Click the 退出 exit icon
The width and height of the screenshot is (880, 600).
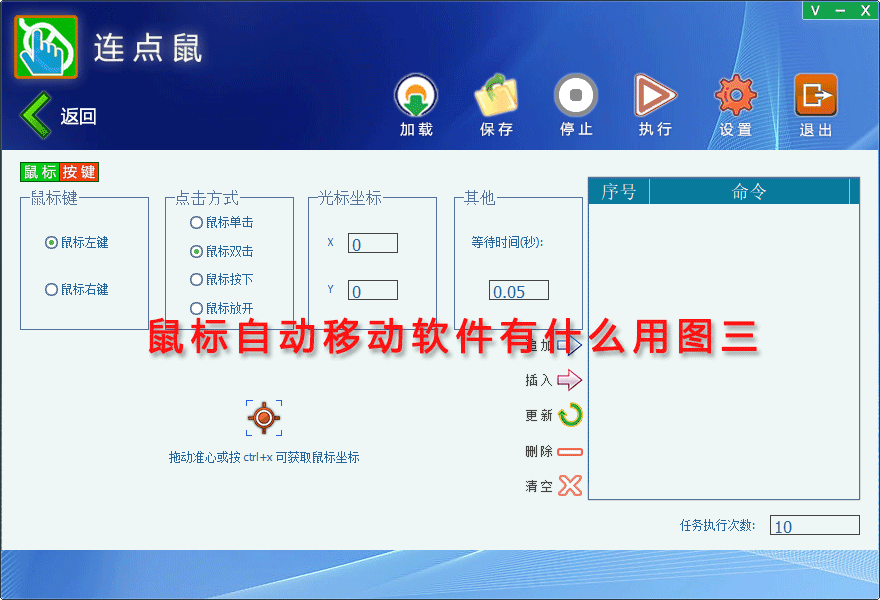(815, 96)
